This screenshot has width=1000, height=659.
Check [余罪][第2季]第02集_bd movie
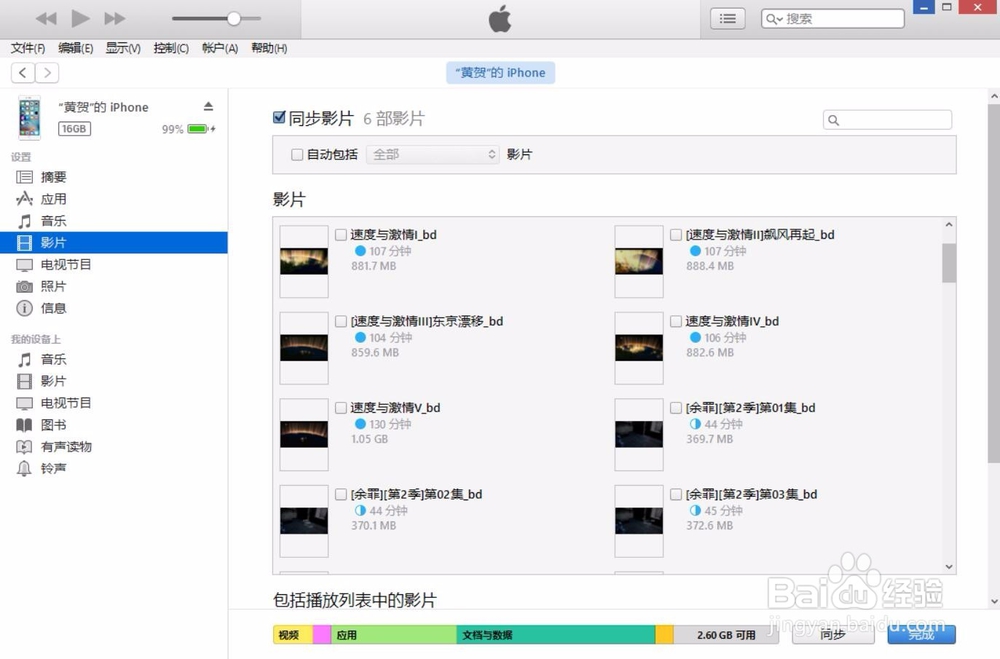pyautogui.click(x=341, y=494)
